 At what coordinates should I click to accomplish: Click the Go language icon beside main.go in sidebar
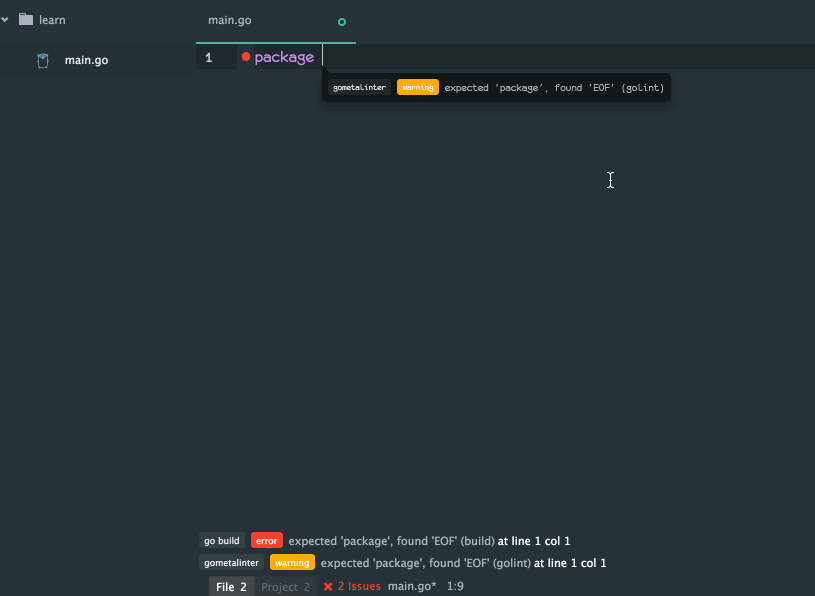[x=42, y=60]
